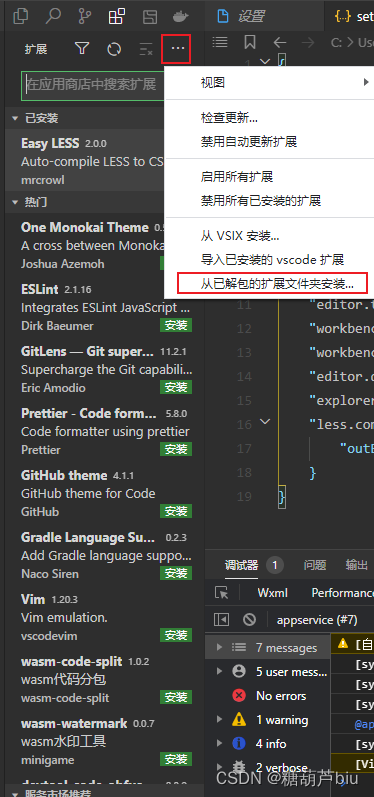Select 启用所有扩展 menu entry
Viewport: 374px width, 797px height.
[x=269, y=176]
